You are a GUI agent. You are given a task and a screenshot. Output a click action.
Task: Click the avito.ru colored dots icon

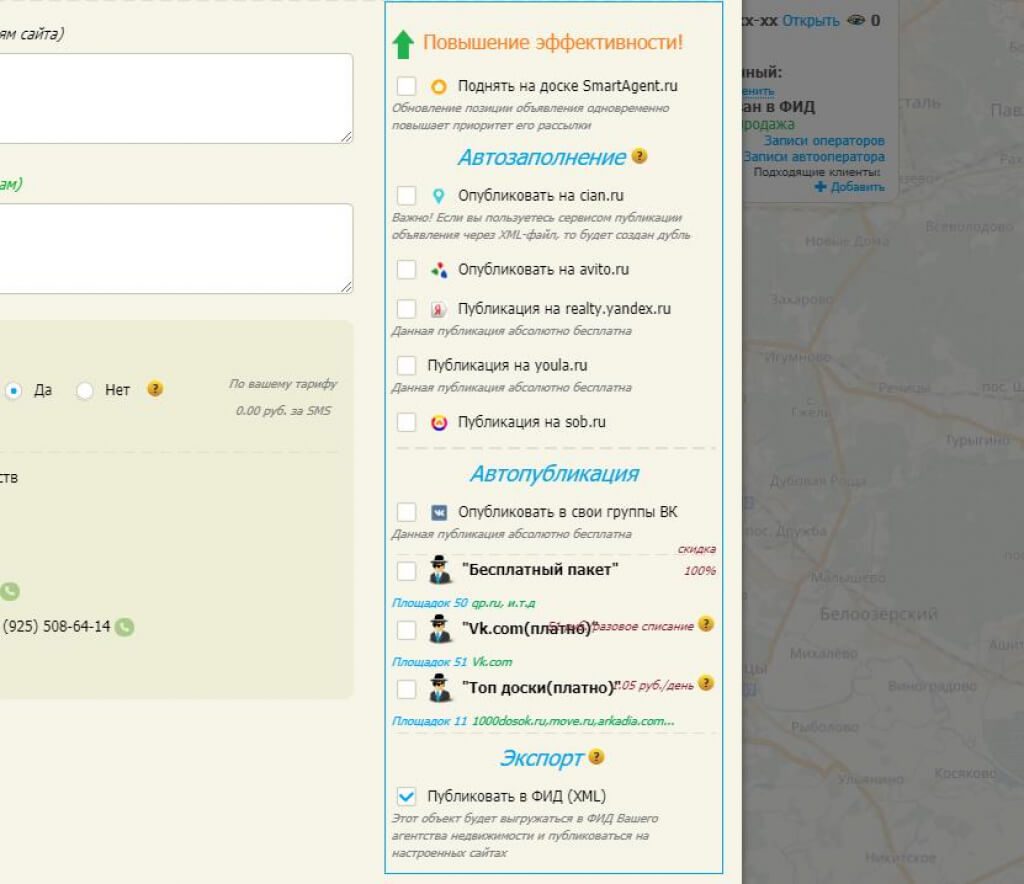click(x=439, y=269)
